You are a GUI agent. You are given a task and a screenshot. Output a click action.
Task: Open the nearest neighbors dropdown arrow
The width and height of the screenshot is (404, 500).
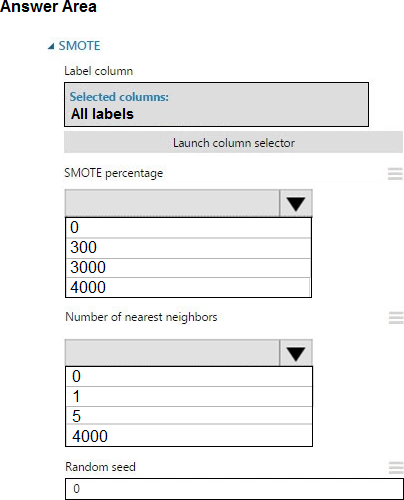click(x=296, y=353)
